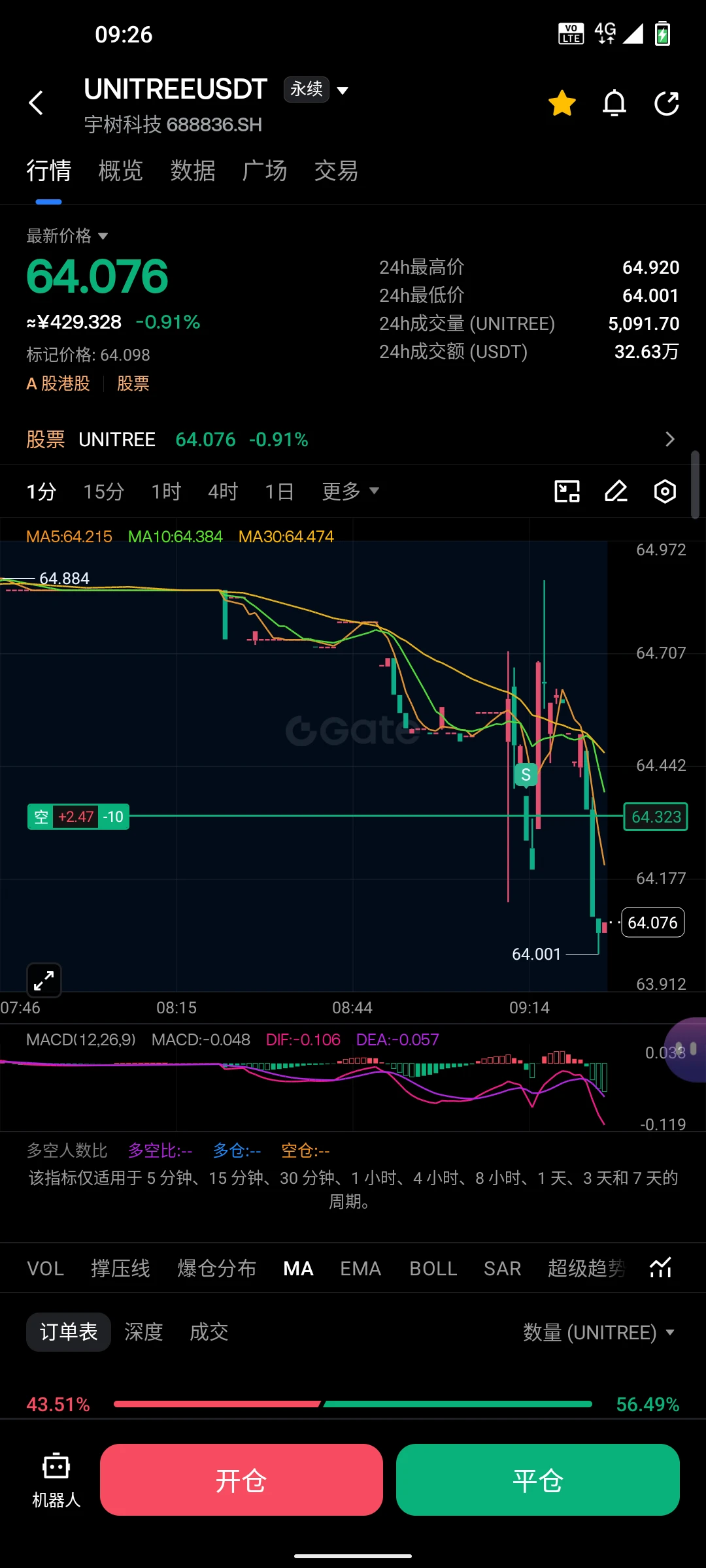Open the 广场 tab
The width and height of the screenshot is (706, 1568).
pyautogui.click(x=265, y=171)
